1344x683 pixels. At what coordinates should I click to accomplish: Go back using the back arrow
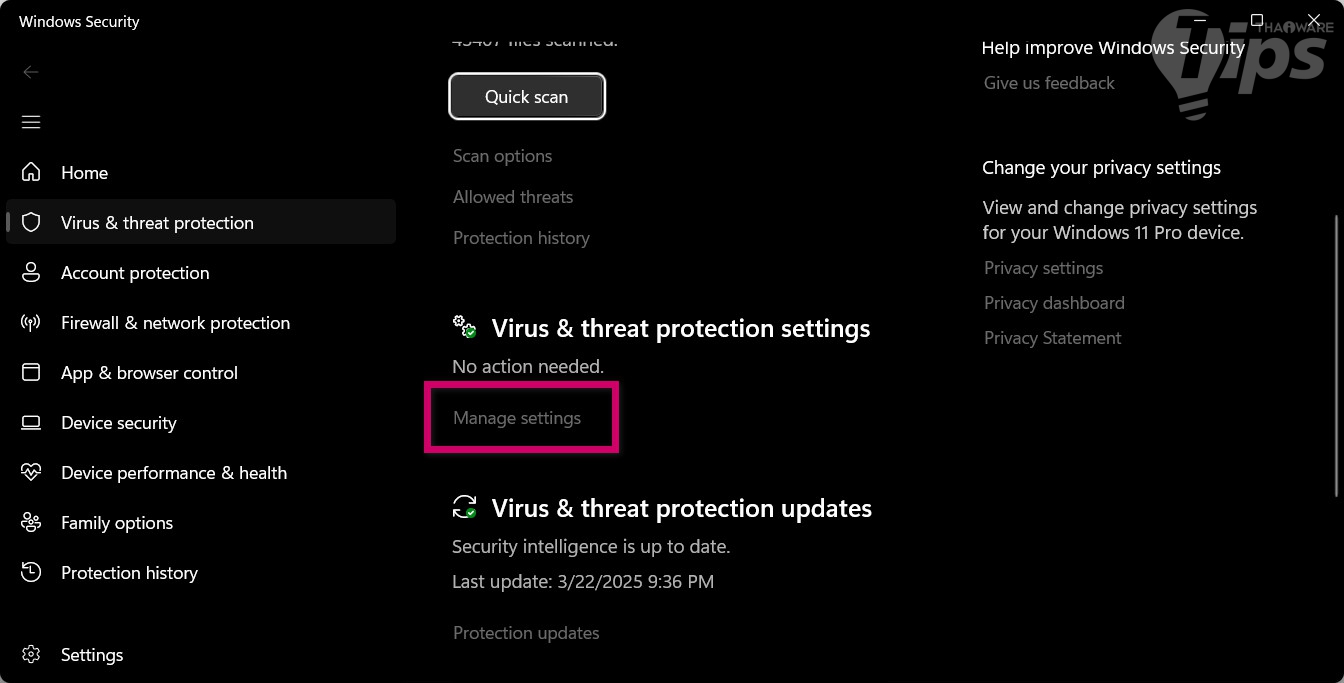pos(31,72)
